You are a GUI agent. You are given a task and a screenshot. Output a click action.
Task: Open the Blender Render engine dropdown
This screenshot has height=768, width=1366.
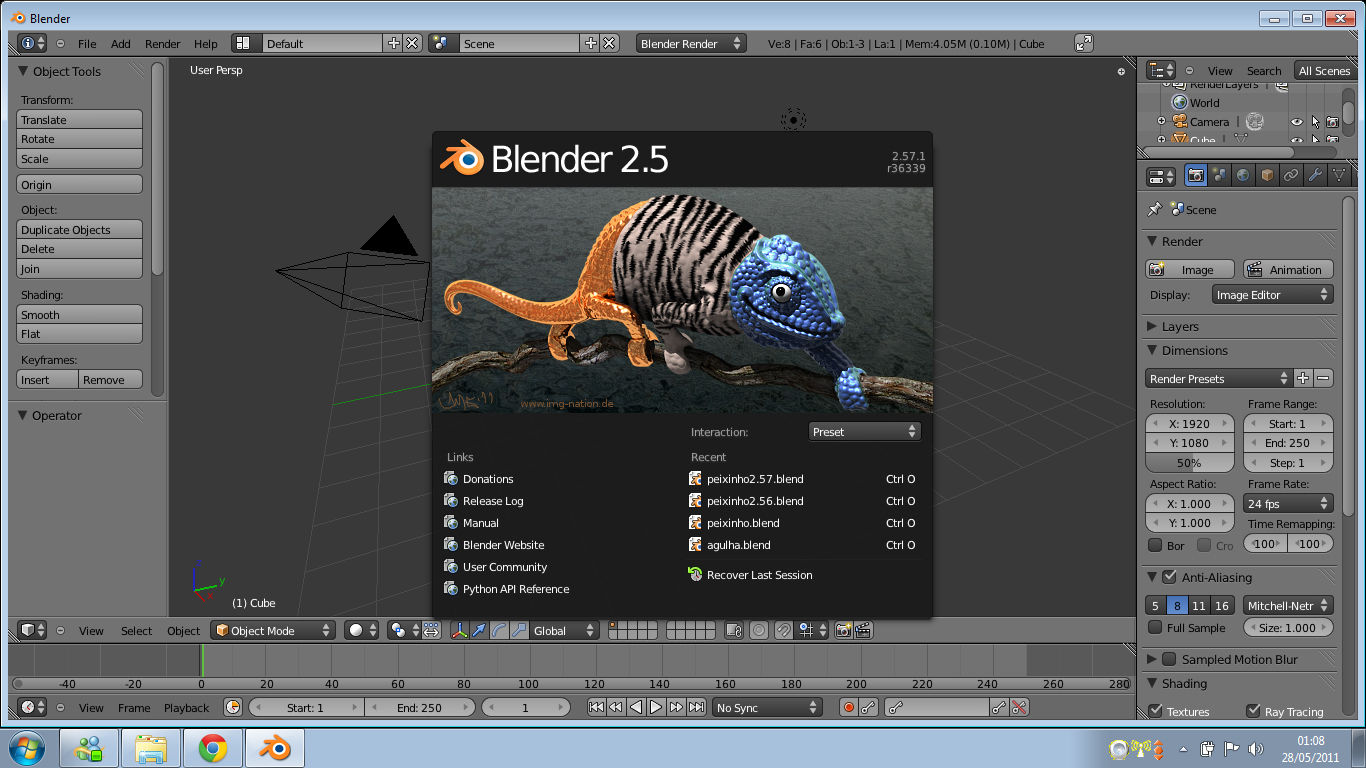coord(691,44)
